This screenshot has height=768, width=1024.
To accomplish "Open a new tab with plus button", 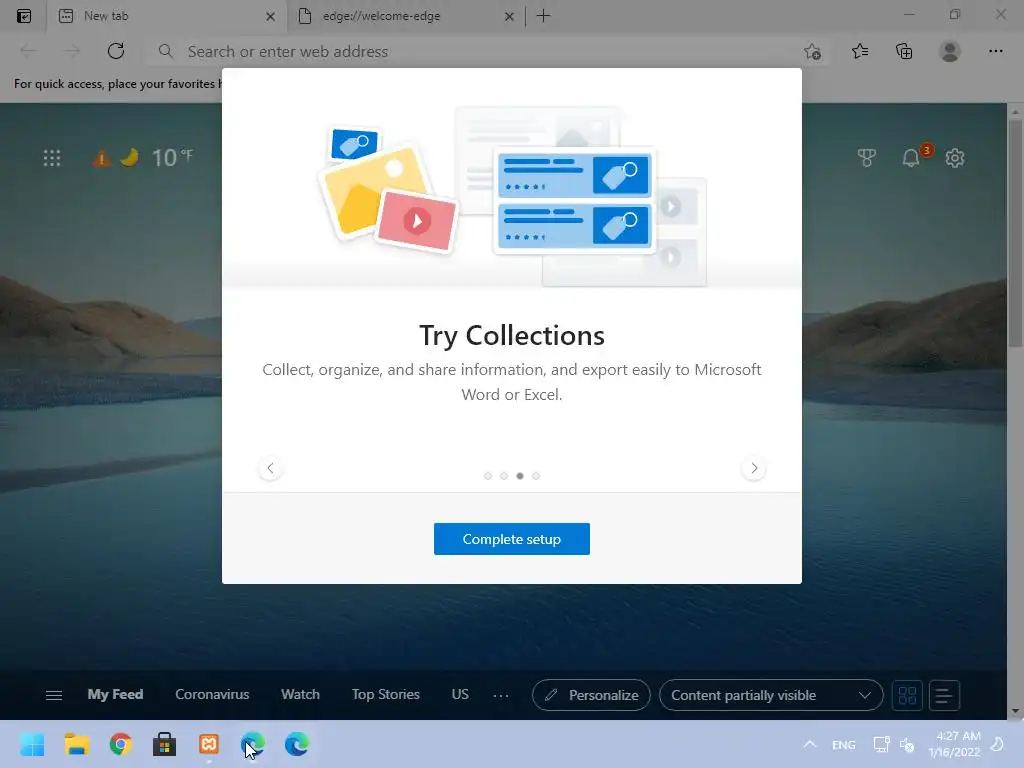I will 543,16.
